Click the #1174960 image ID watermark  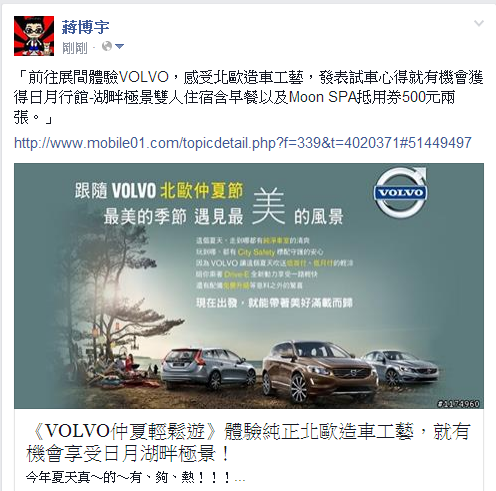click(458, 404)
